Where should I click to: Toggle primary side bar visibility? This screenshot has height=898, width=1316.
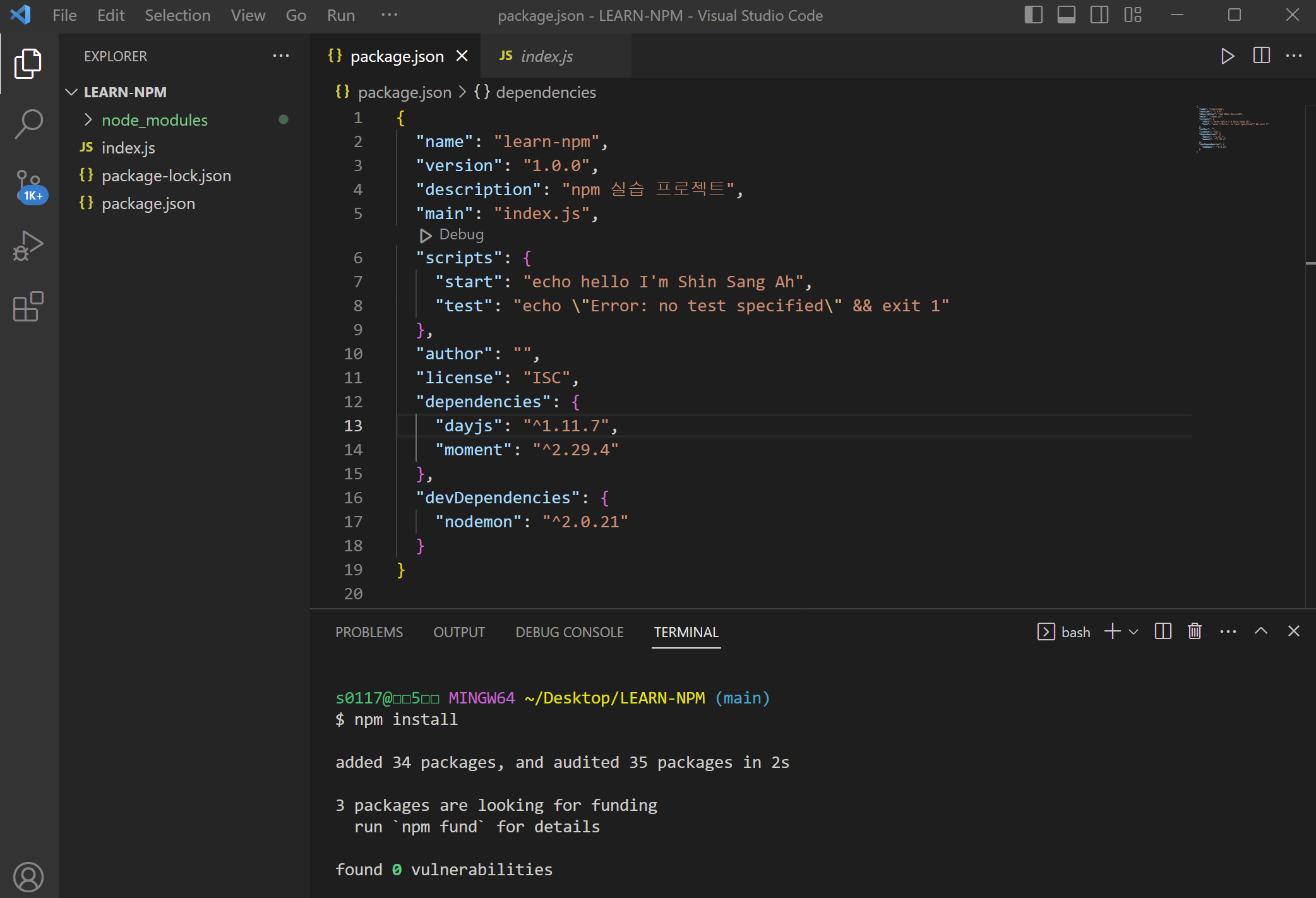coord(1033,15)
